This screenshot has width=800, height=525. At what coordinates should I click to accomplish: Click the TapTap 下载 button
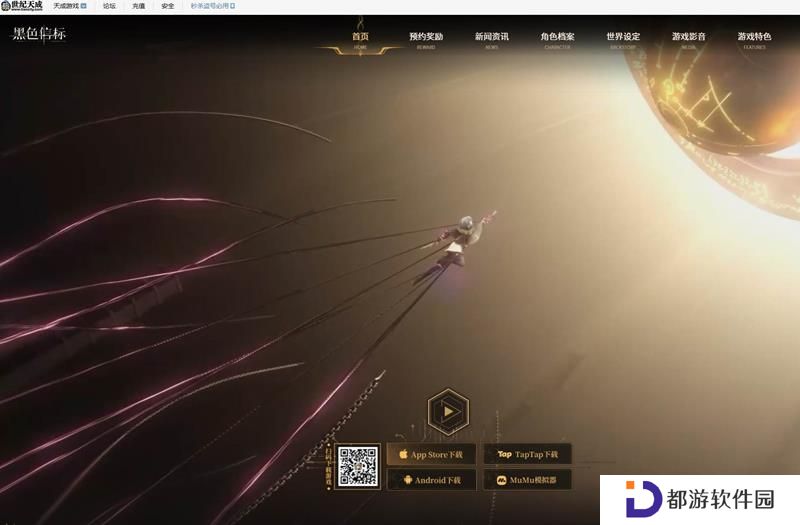click(527, 454)
